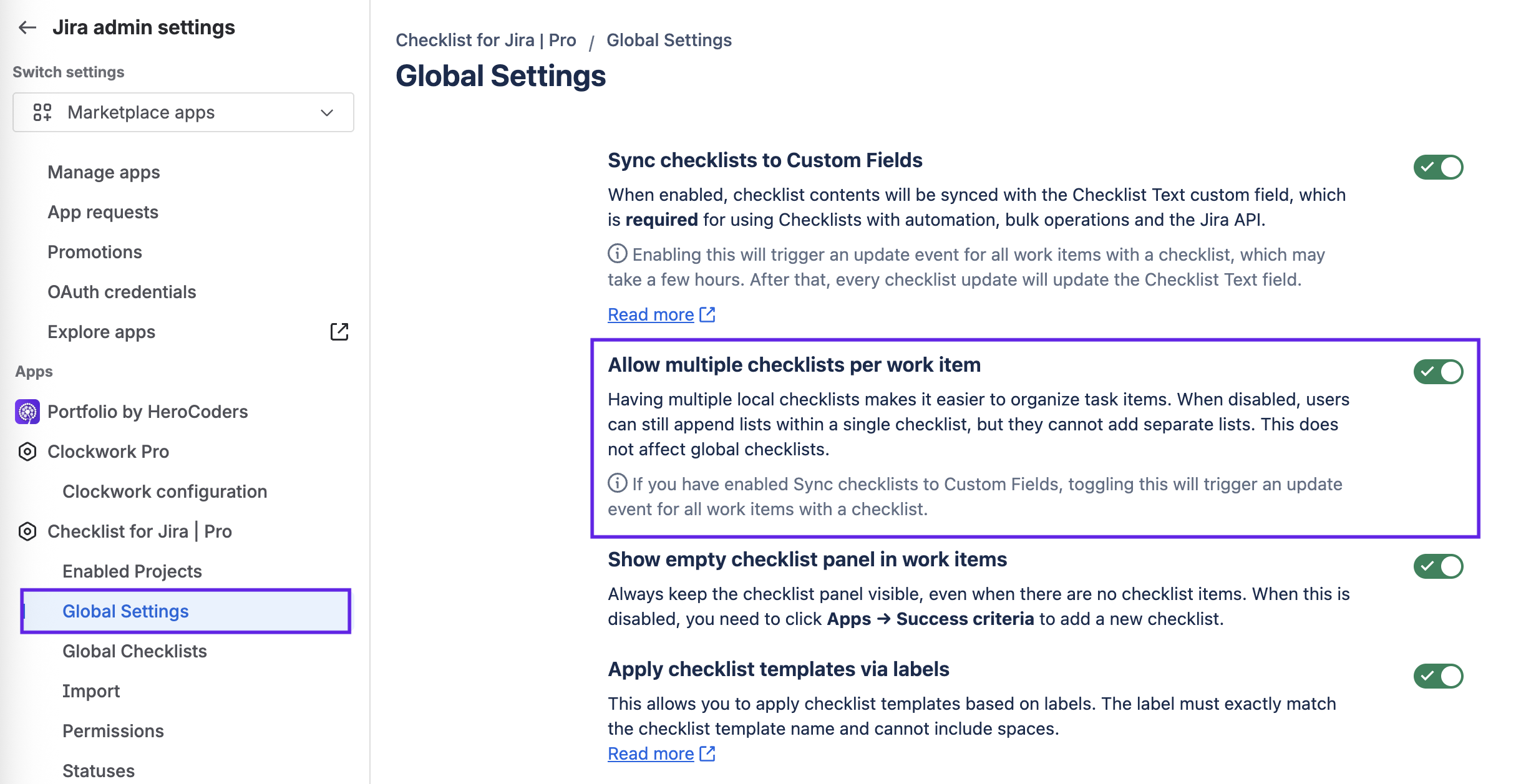
Task: Click the Portfolio by HeroCoders app icon
Action: [x=27, y=412]
